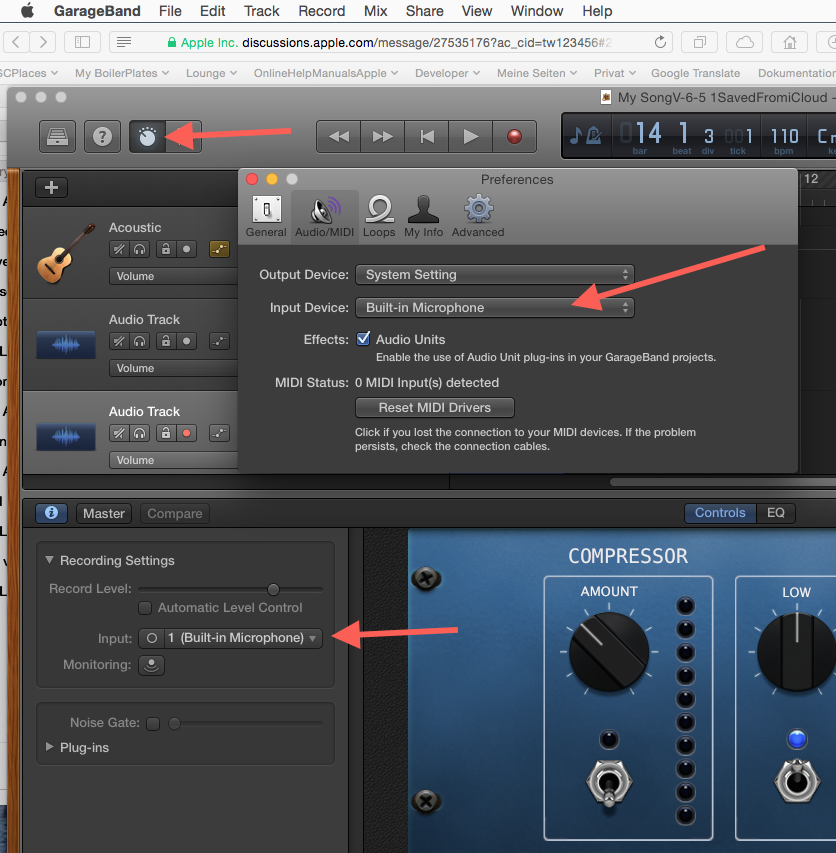The width and height of the screenshot is (836, 853).
Task: Turn the Compressor AMOUNT knob
Action: click(x=609, y=652)
